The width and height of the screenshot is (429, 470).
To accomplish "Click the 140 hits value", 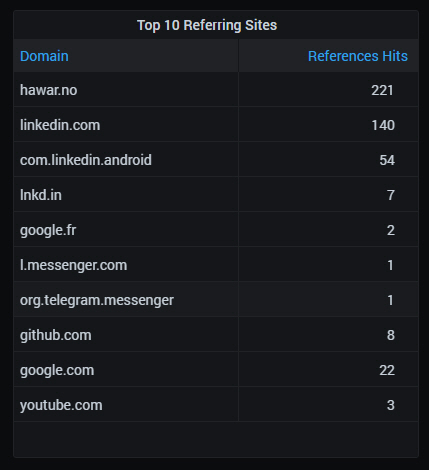I will 383,125.
